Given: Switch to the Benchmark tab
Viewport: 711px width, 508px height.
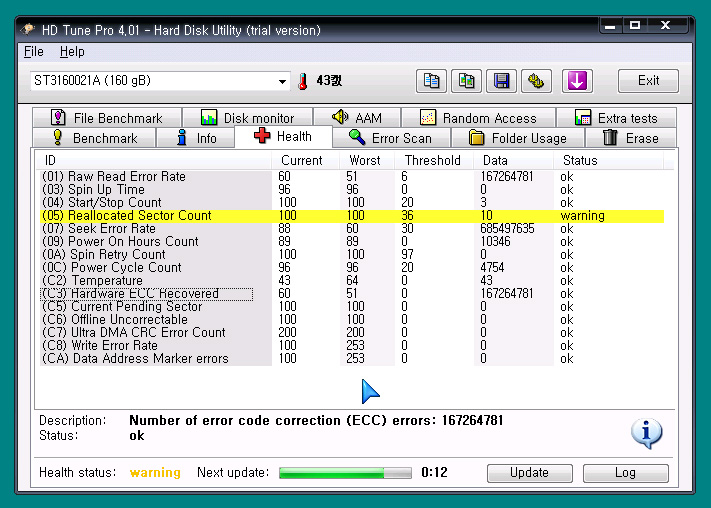Looking at the screenshot, I should (x=94, y=138).
